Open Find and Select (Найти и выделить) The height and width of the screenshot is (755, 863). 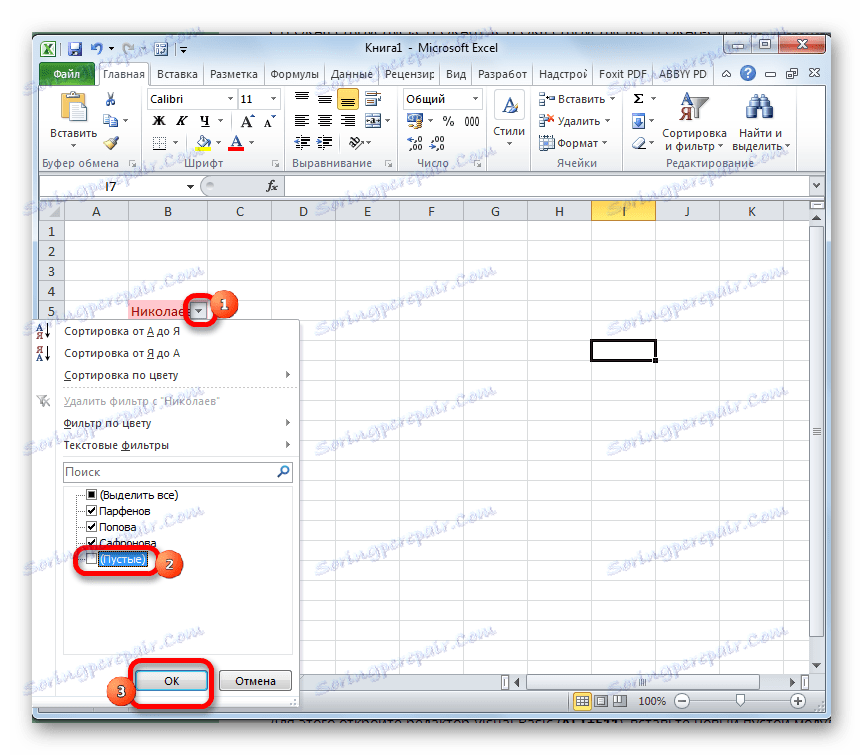point(761,122)
